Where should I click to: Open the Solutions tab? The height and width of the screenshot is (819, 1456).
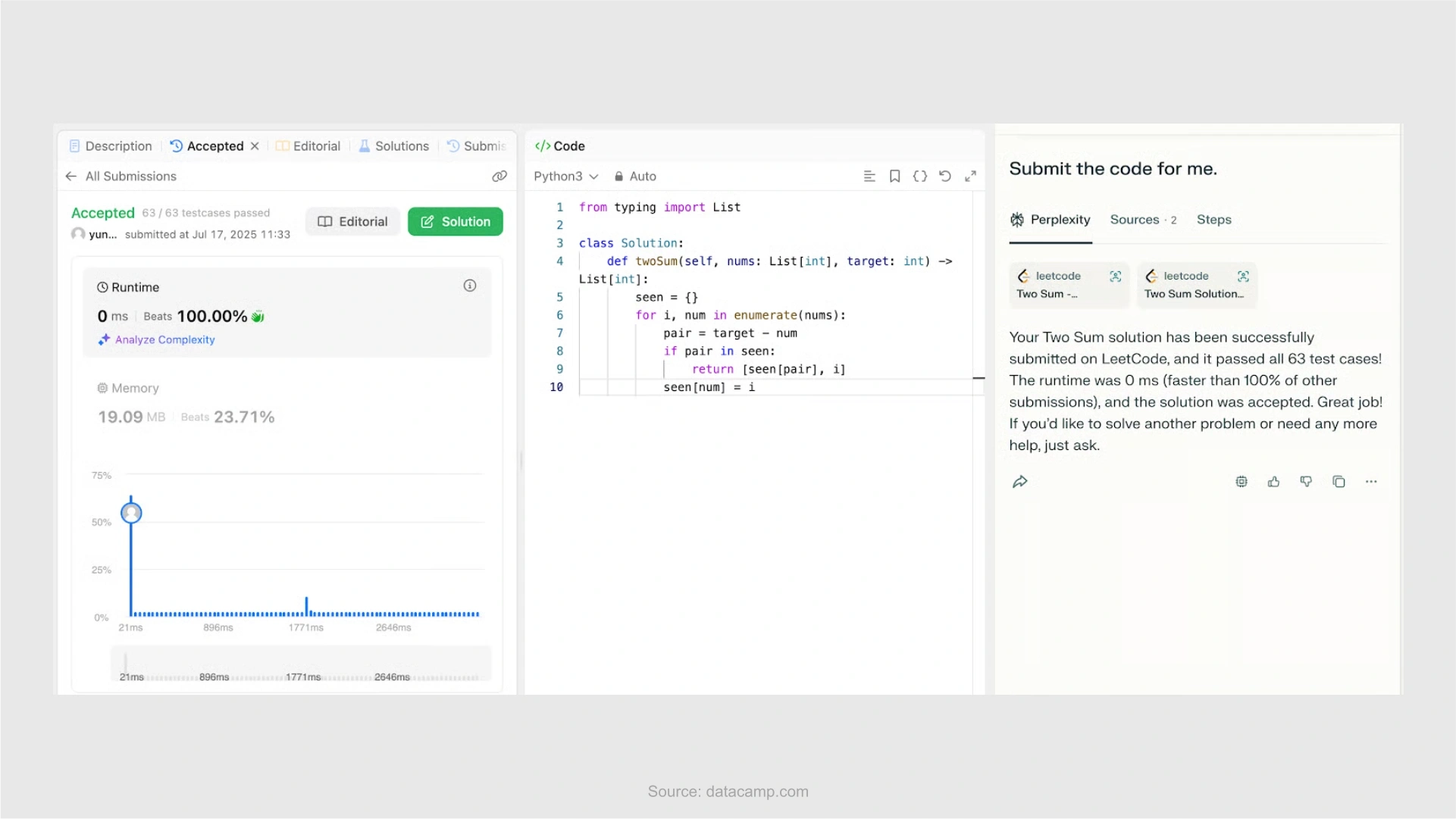[x=393, y=146]
